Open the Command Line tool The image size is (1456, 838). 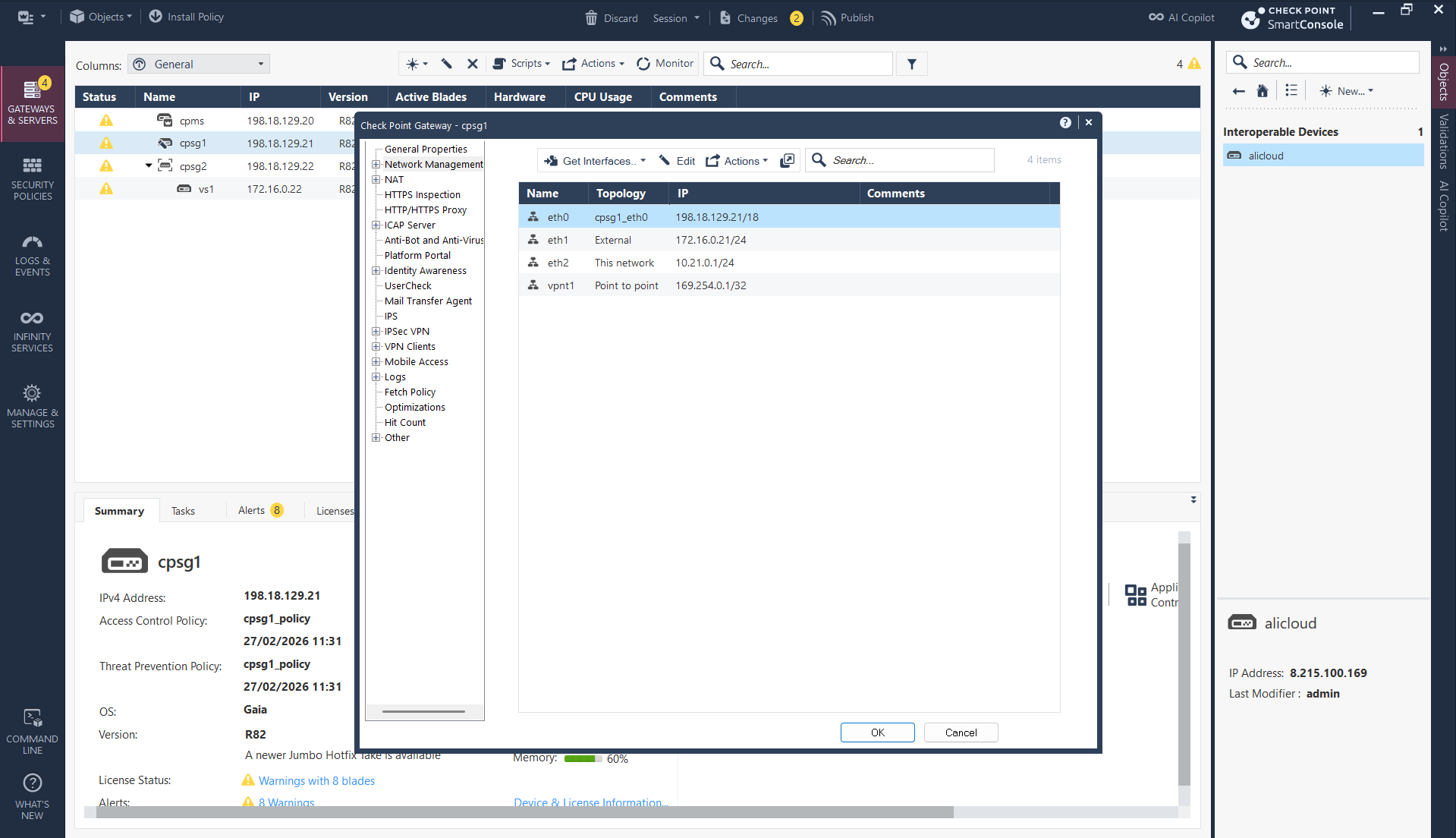pos(32,731)
